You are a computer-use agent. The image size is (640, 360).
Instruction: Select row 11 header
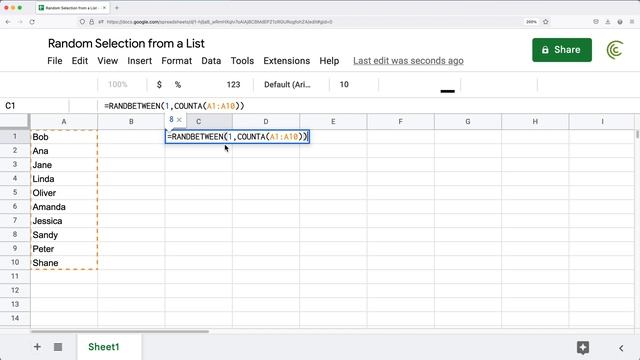pos(15,276)
